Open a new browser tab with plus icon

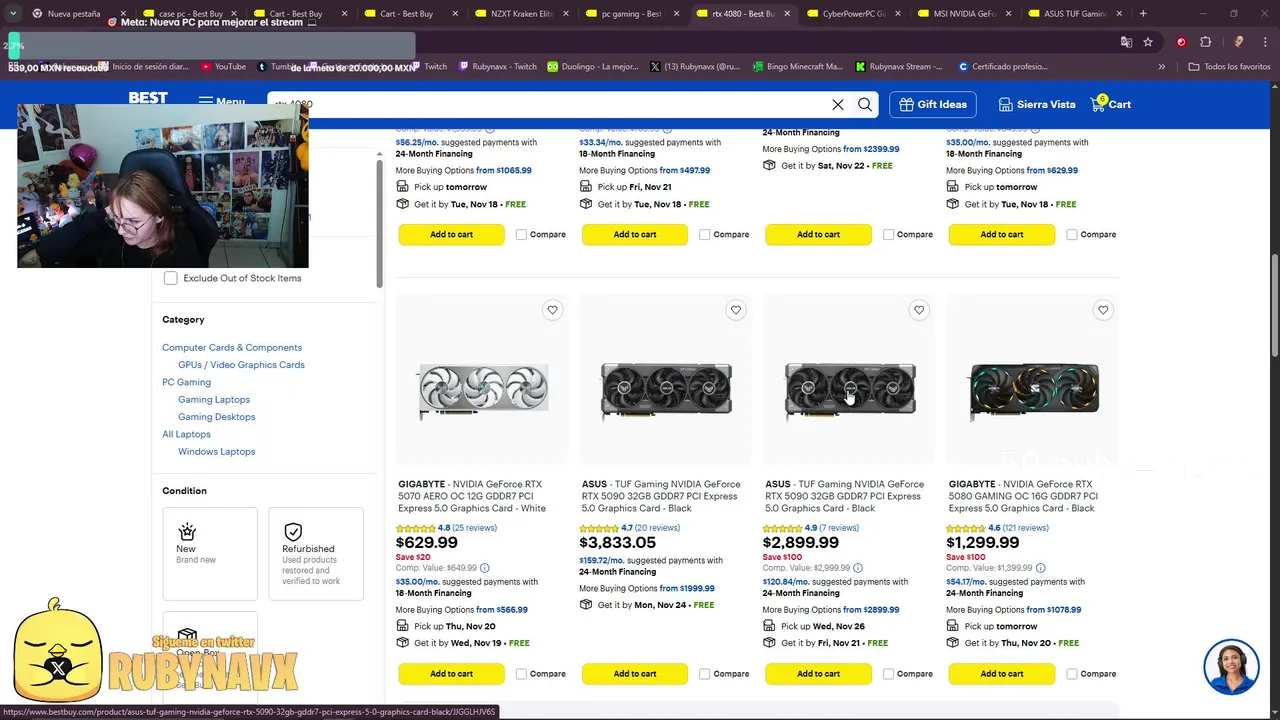[1143, 14]
